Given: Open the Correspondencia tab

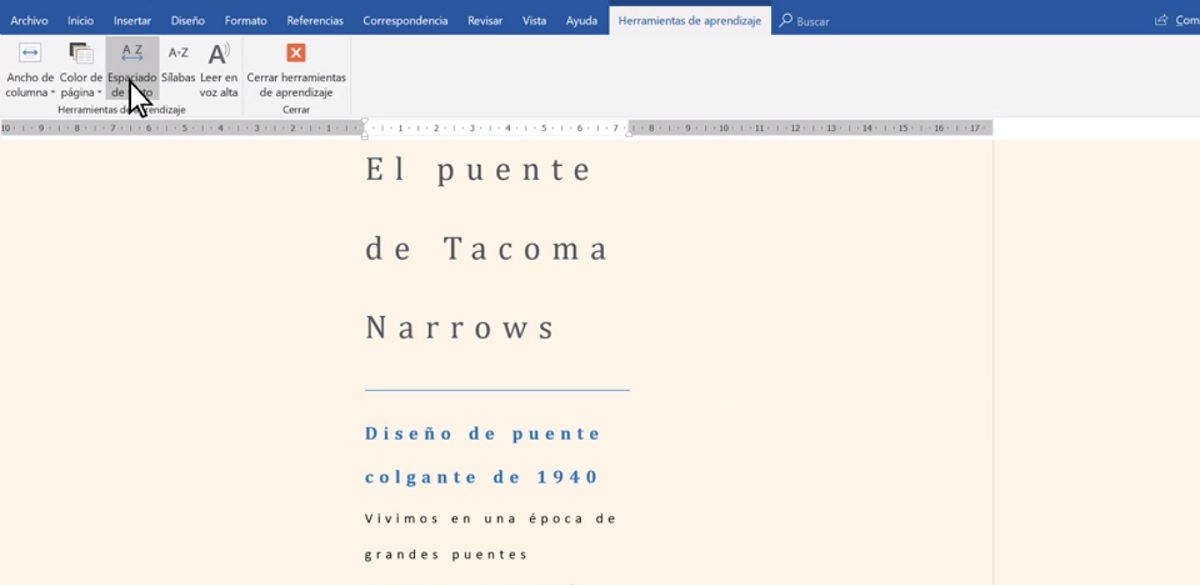Looking at the screenshot, I should pos(405,20).
